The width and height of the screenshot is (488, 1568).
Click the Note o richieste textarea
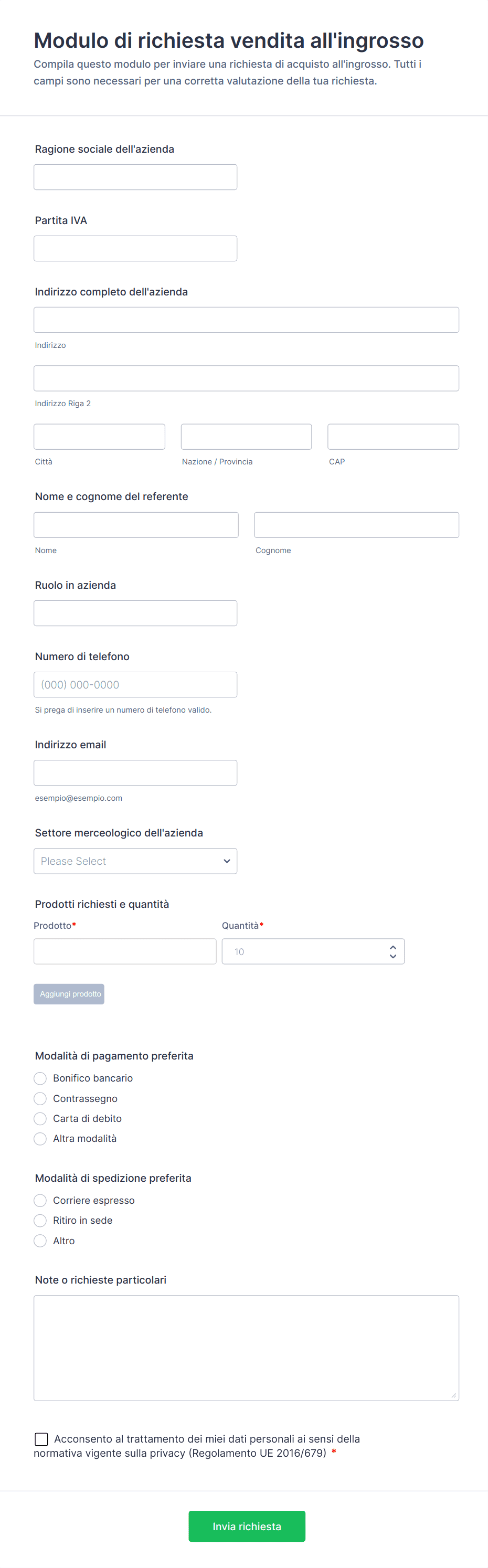pos(246,1348)
